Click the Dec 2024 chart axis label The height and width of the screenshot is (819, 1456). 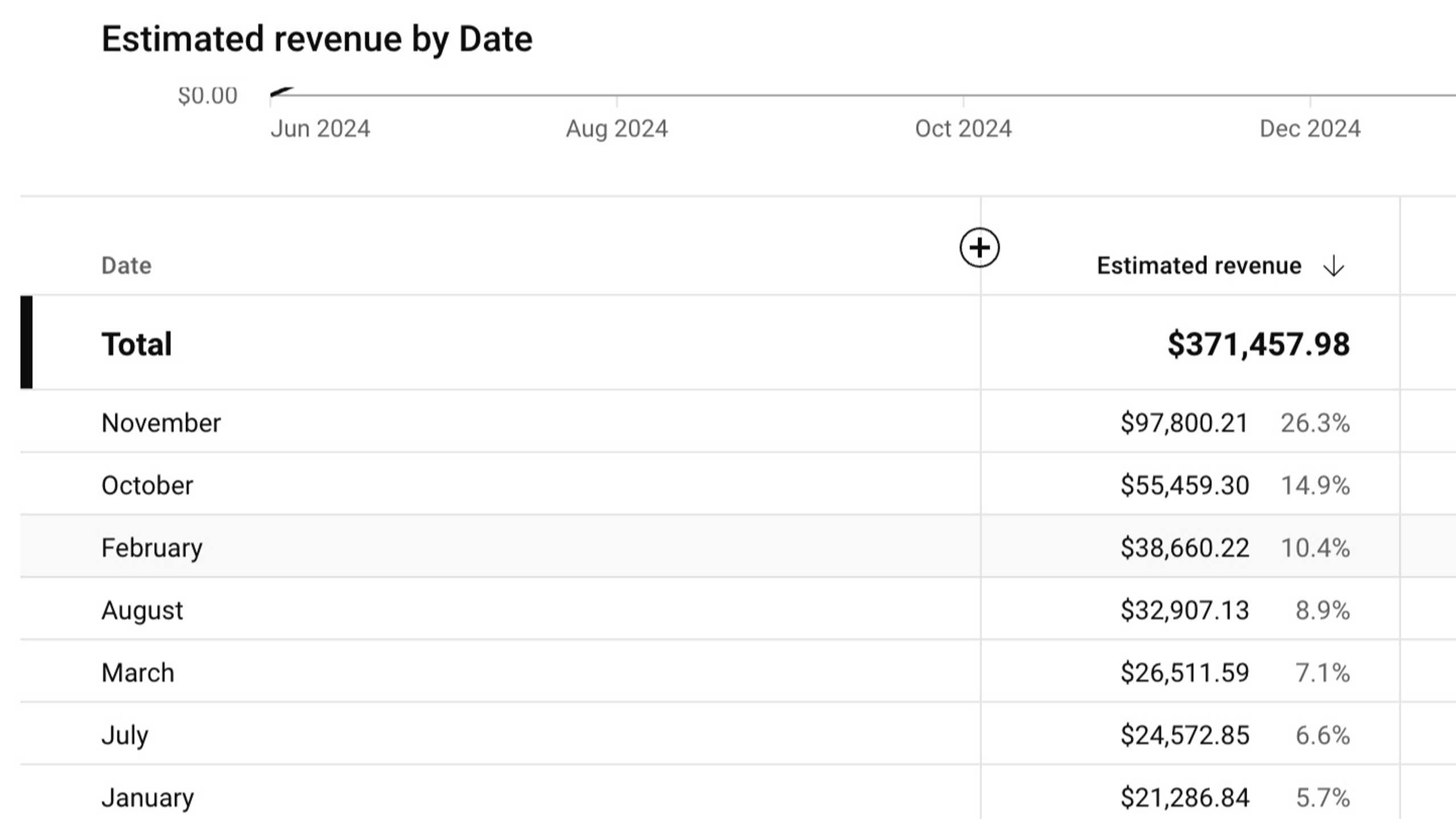point(1310,129)
